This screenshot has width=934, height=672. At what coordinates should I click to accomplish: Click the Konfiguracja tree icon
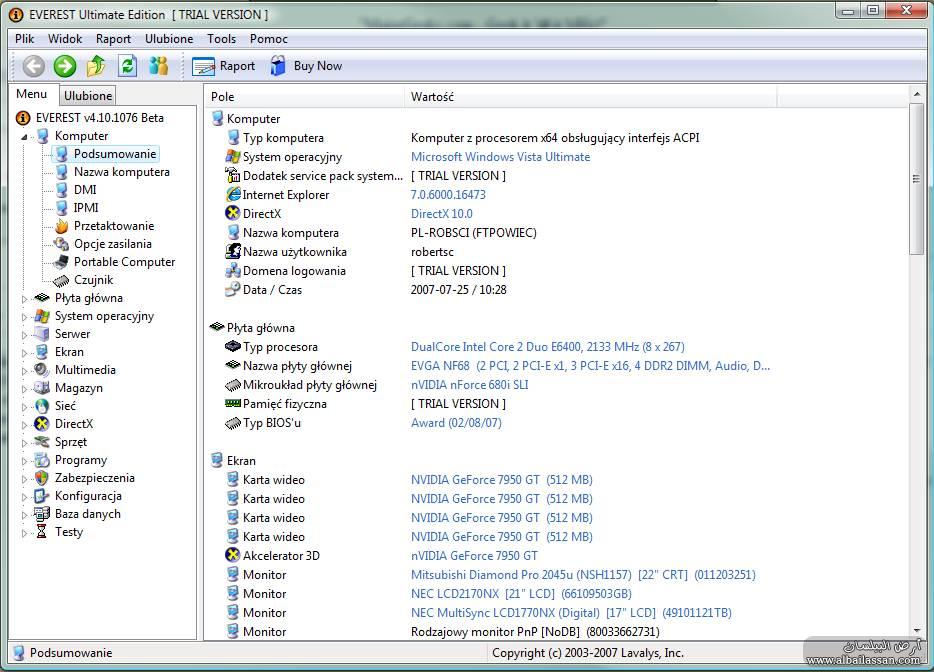click(42, 496)
